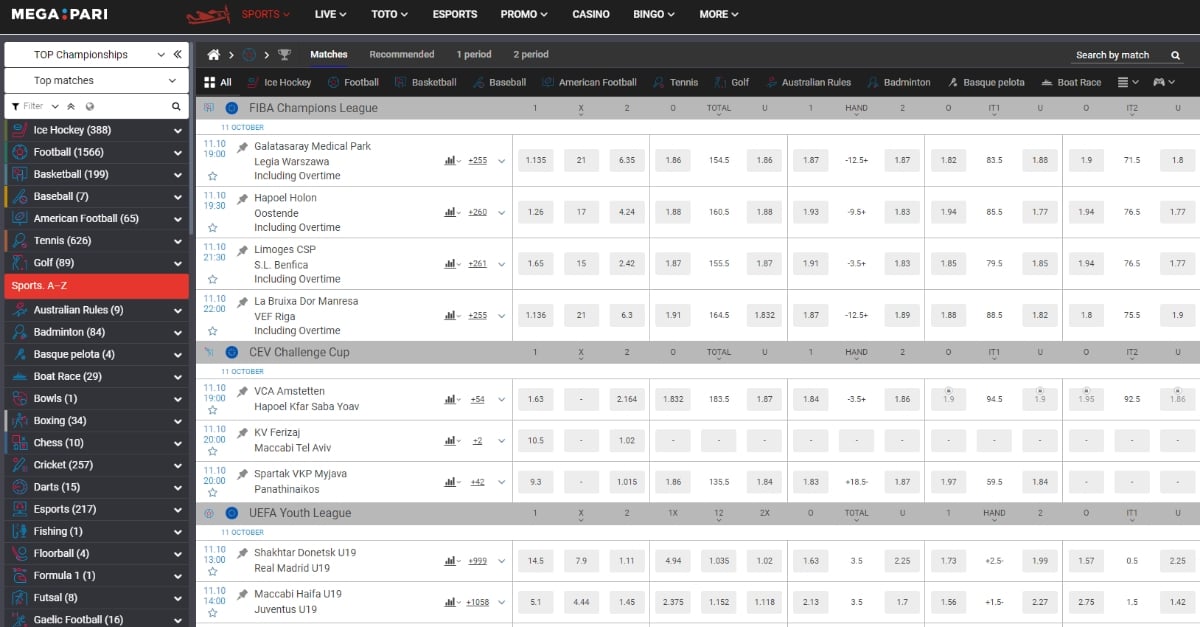The width and height of the screenshot is (1200, 627).
Task: Click the Aviator plane icon in header
Action: coord(206,15)
